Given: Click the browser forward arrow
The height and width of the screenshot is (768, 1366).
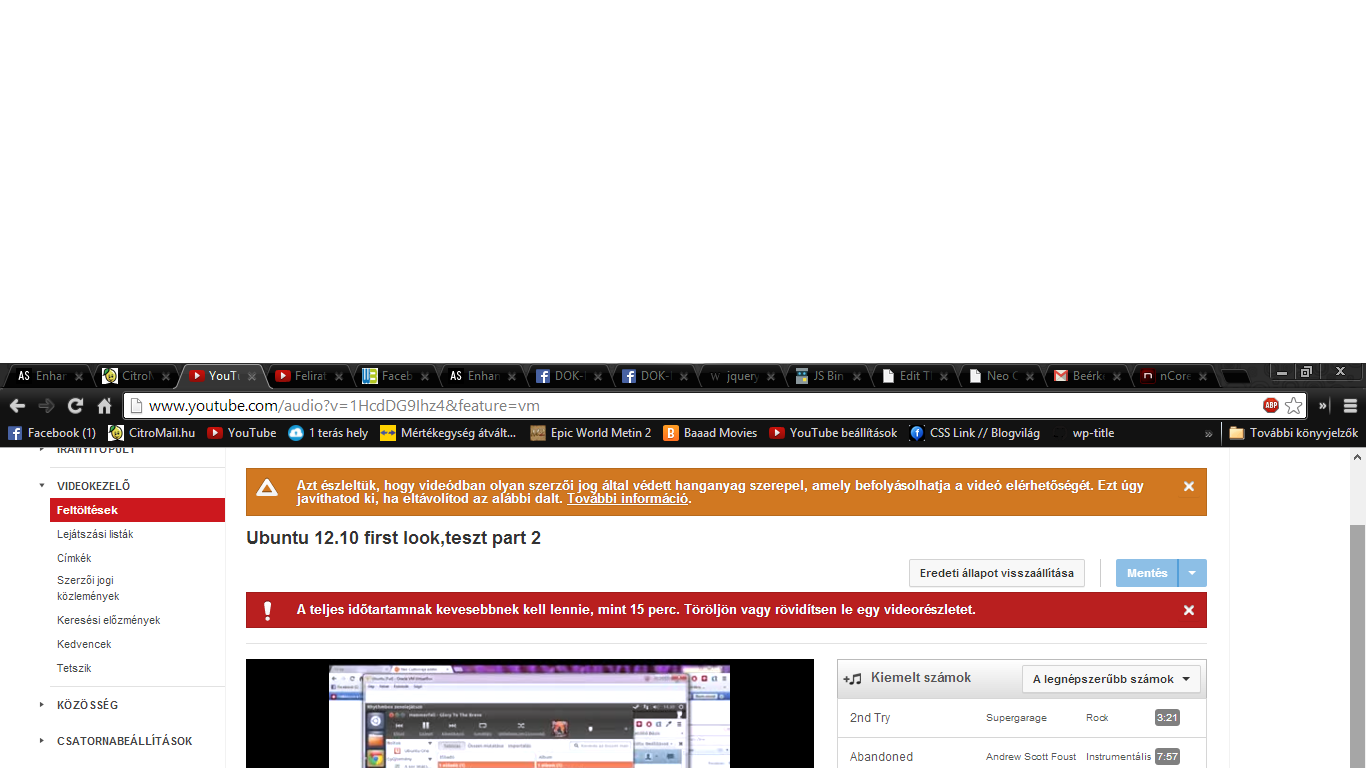Looking at the screenshot, I should pyautogui.click(x=46, y=406).
